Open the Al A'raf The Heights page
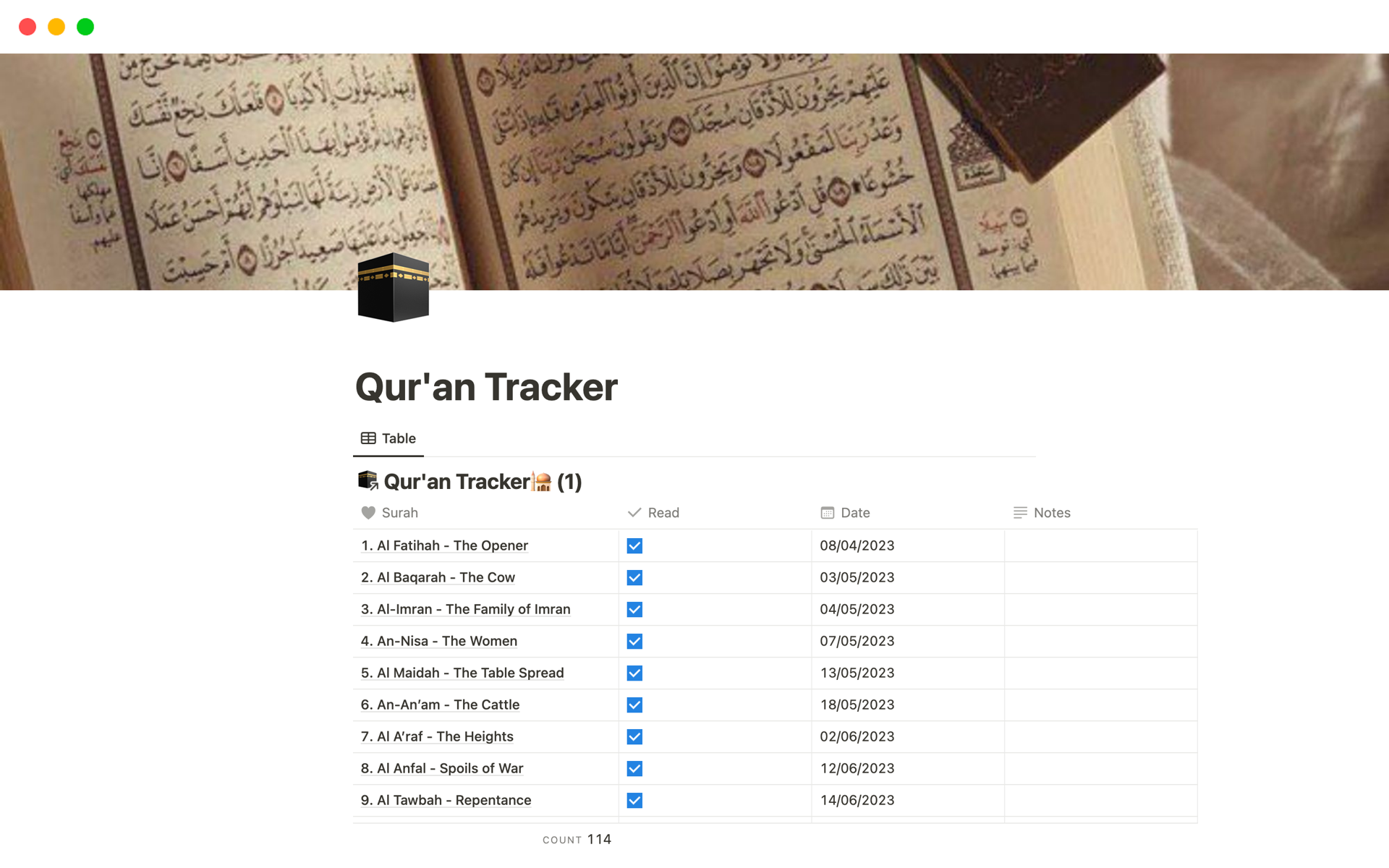Image resolution: width=1389 pixels, height=868 pixels. [x=437, y=736]
